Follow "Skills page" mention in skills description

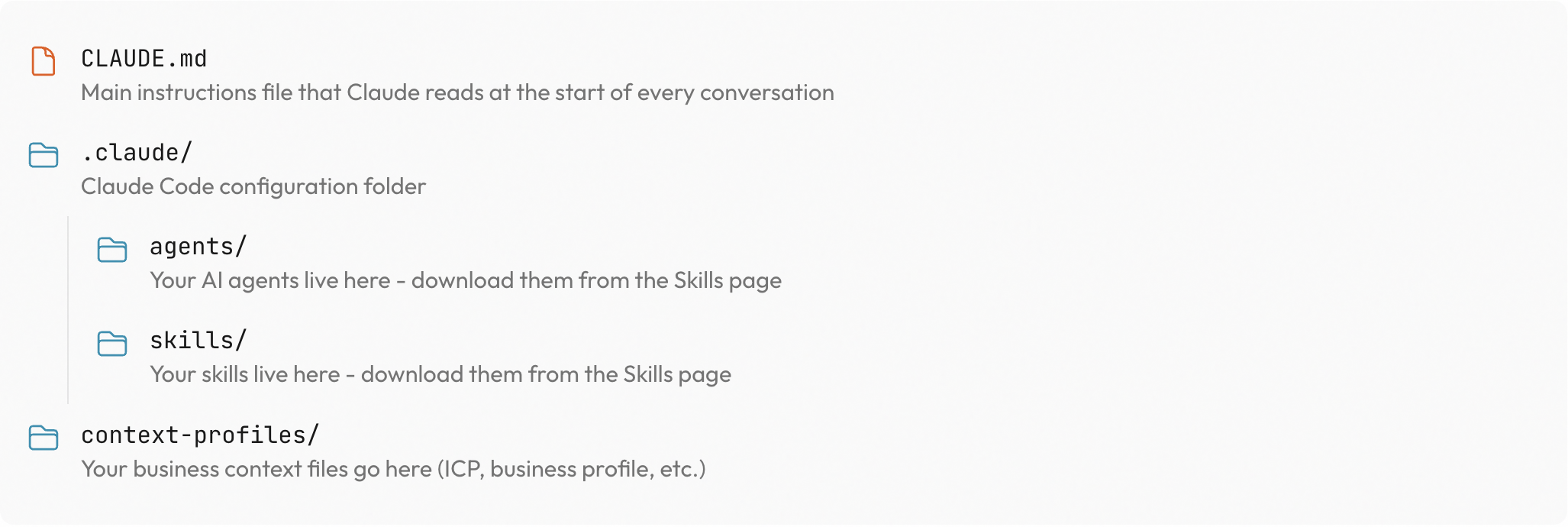coord(676,375)
